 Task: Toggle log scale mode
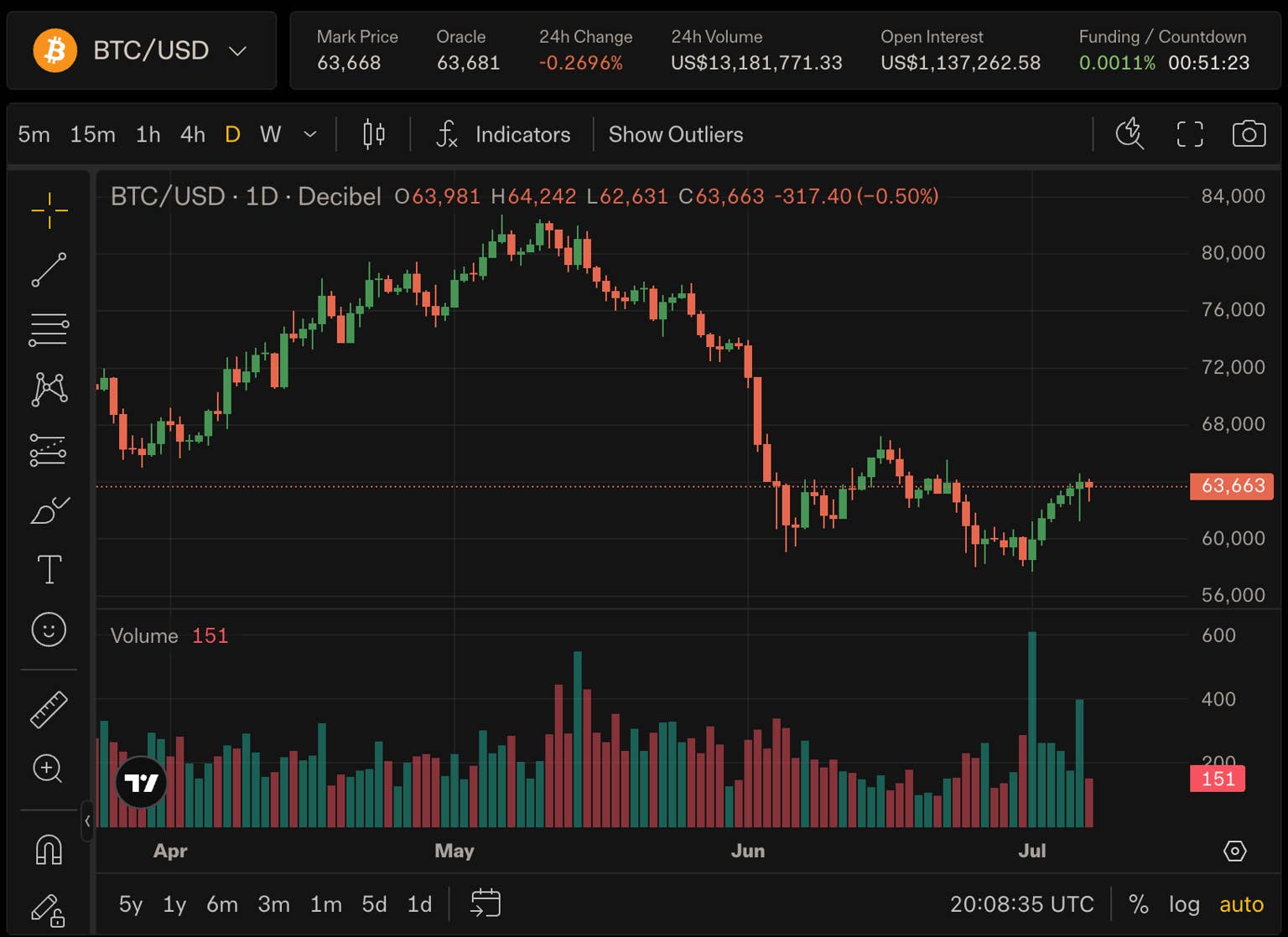pos(1184,904)
